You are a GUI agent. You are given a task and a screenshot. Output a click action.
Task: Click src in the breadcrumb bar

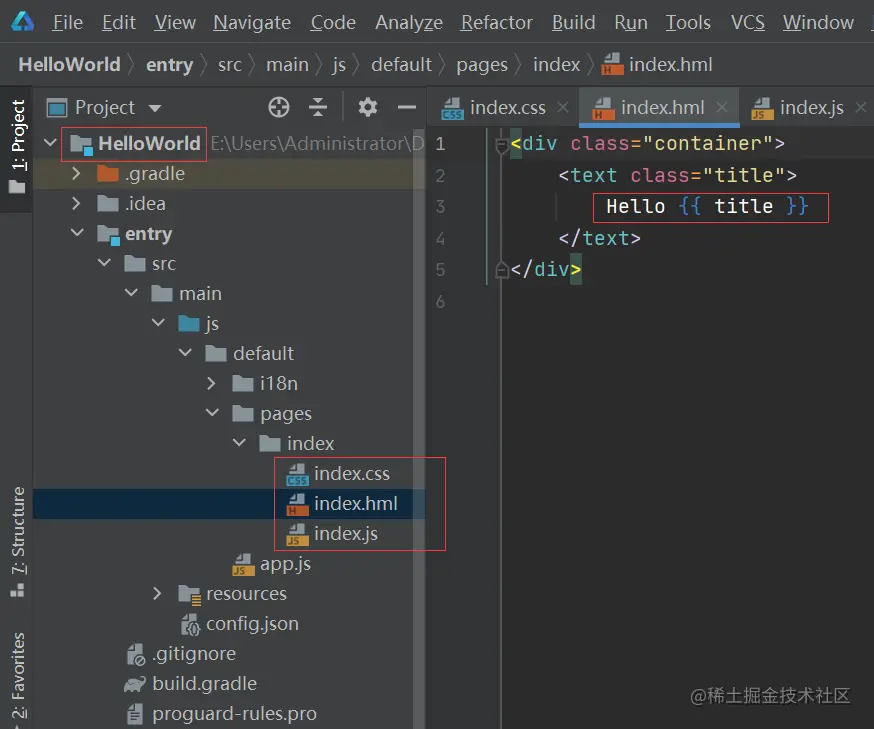(x=230, y=65)
